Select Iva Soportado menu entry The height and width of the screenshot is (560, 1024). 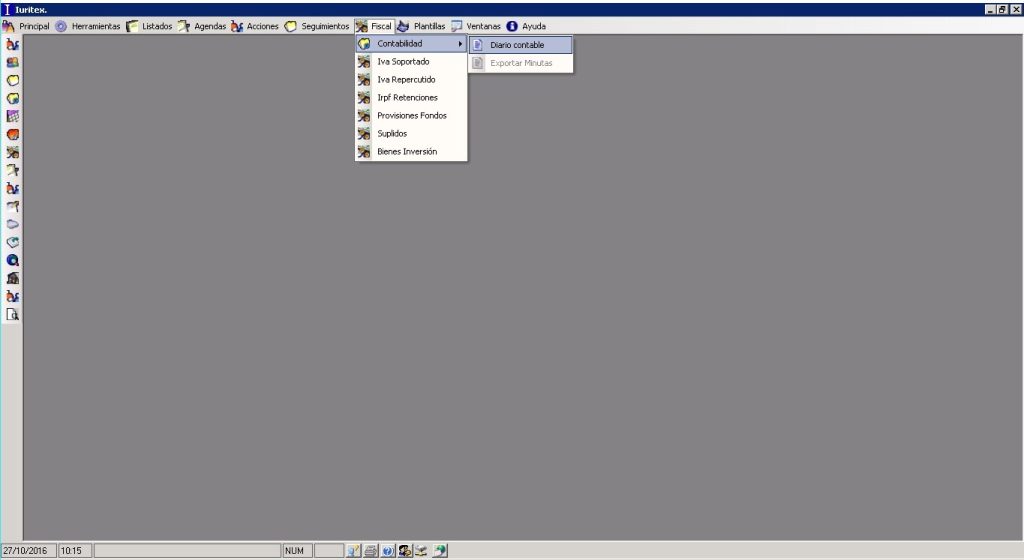coord(406,62)
